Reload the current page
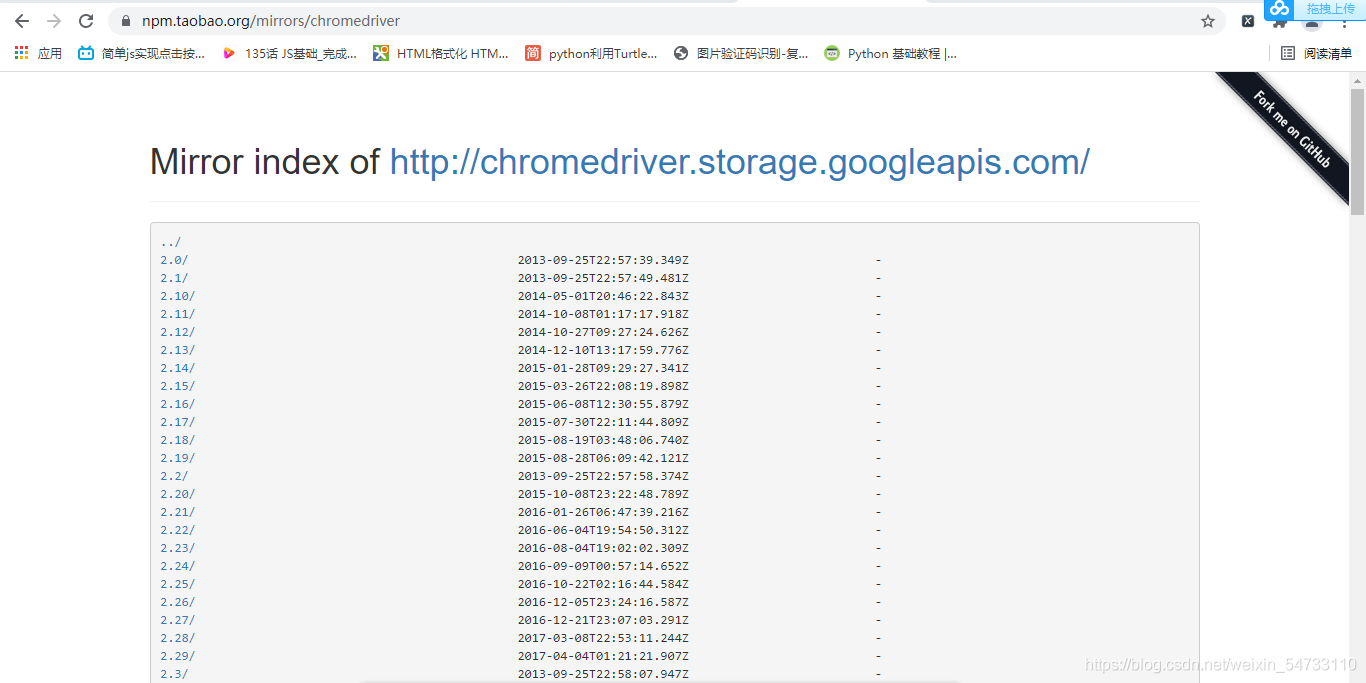This screenshot has height=683, width=1366. [86, 21]
